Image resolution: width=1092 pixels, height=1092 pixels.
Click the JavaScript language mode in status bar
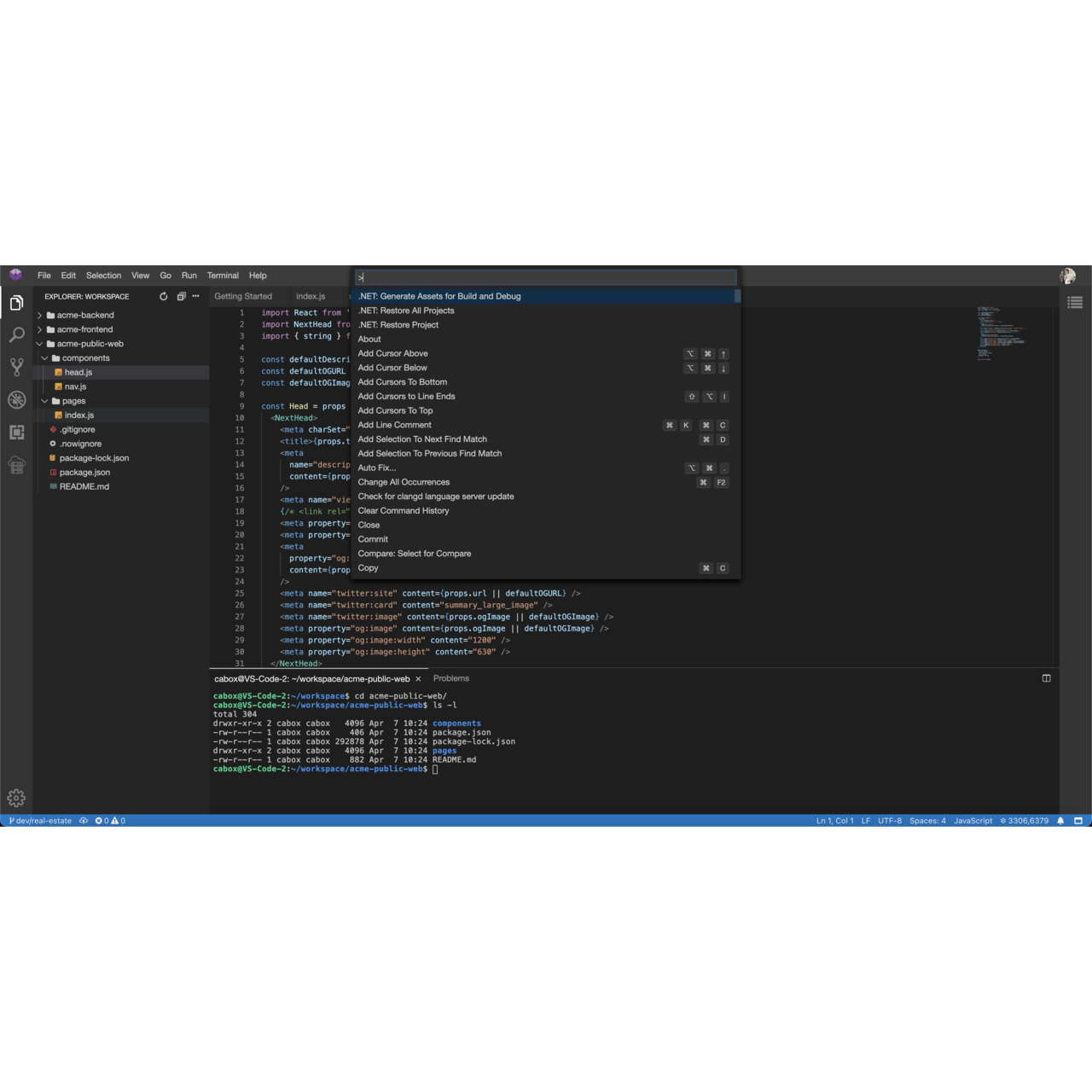tap(972, 821)
